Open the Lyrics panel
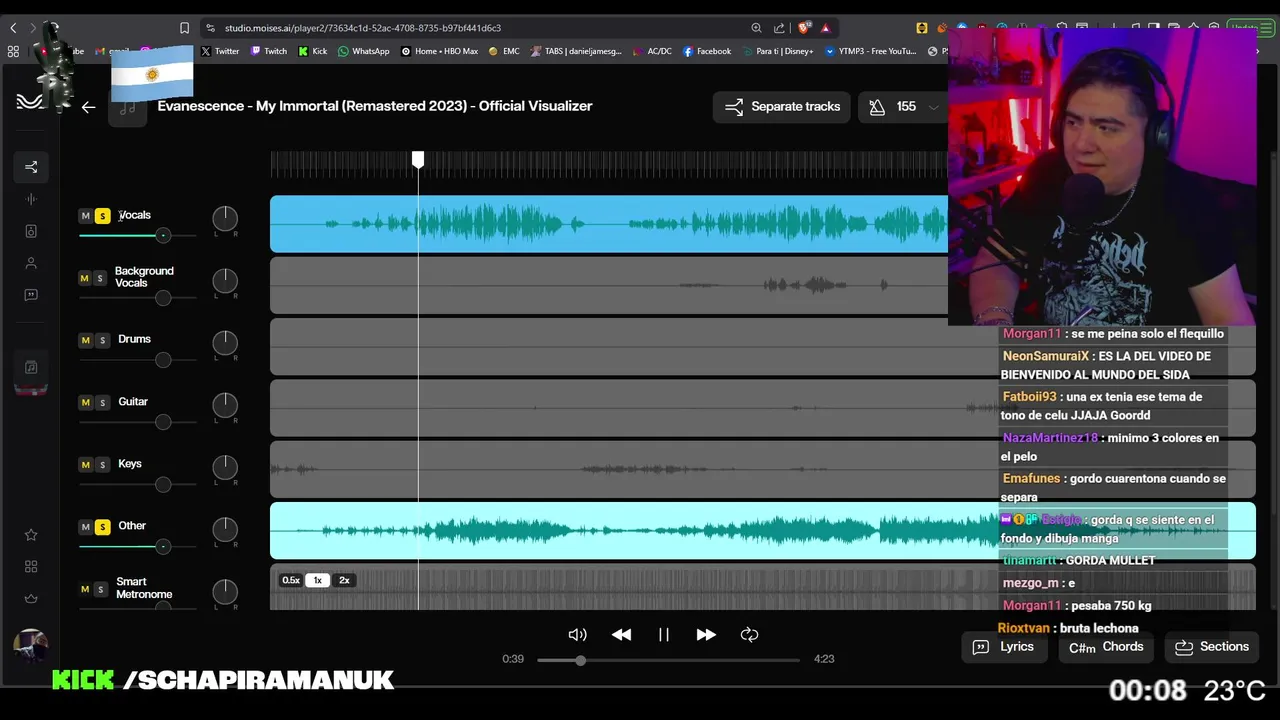The image size is (1280, 720). (1004, 647)
